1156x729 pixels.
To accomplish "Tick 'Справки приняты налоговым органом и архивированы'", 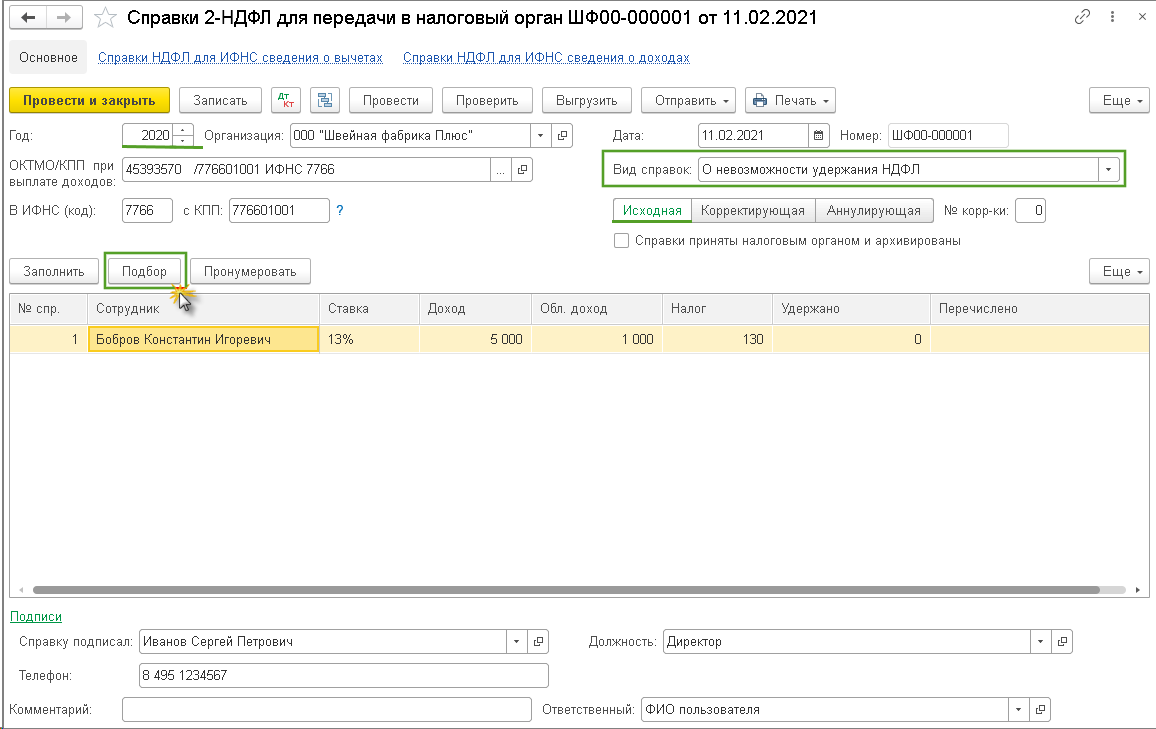I will click(x=621, y=240).
